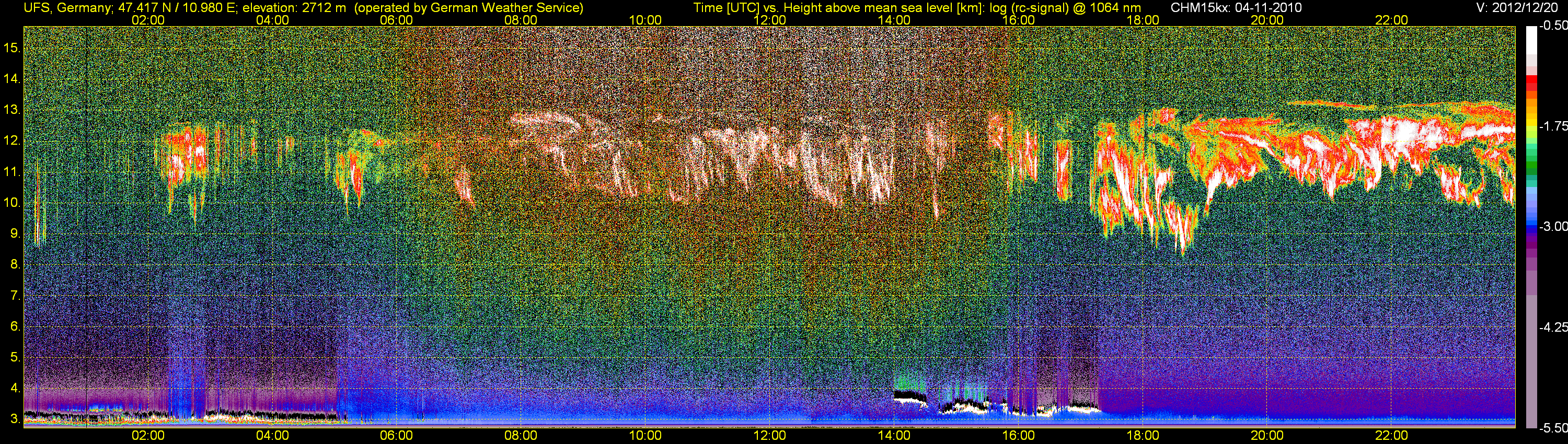Image resolution: width=1568 pixels, height=444 pixels.
Task: Click the '02:00' label on the bottom time axis
Action: [148, 436]
